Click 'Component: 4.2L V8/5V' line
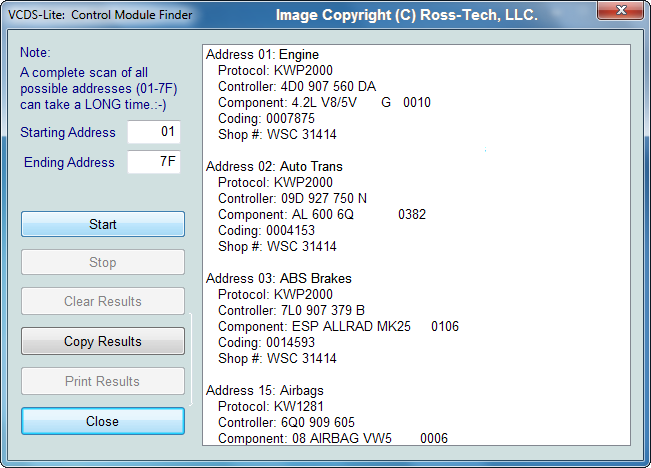Image resolution: width=651 pixels, height=468 pixels. coord(324,103)
